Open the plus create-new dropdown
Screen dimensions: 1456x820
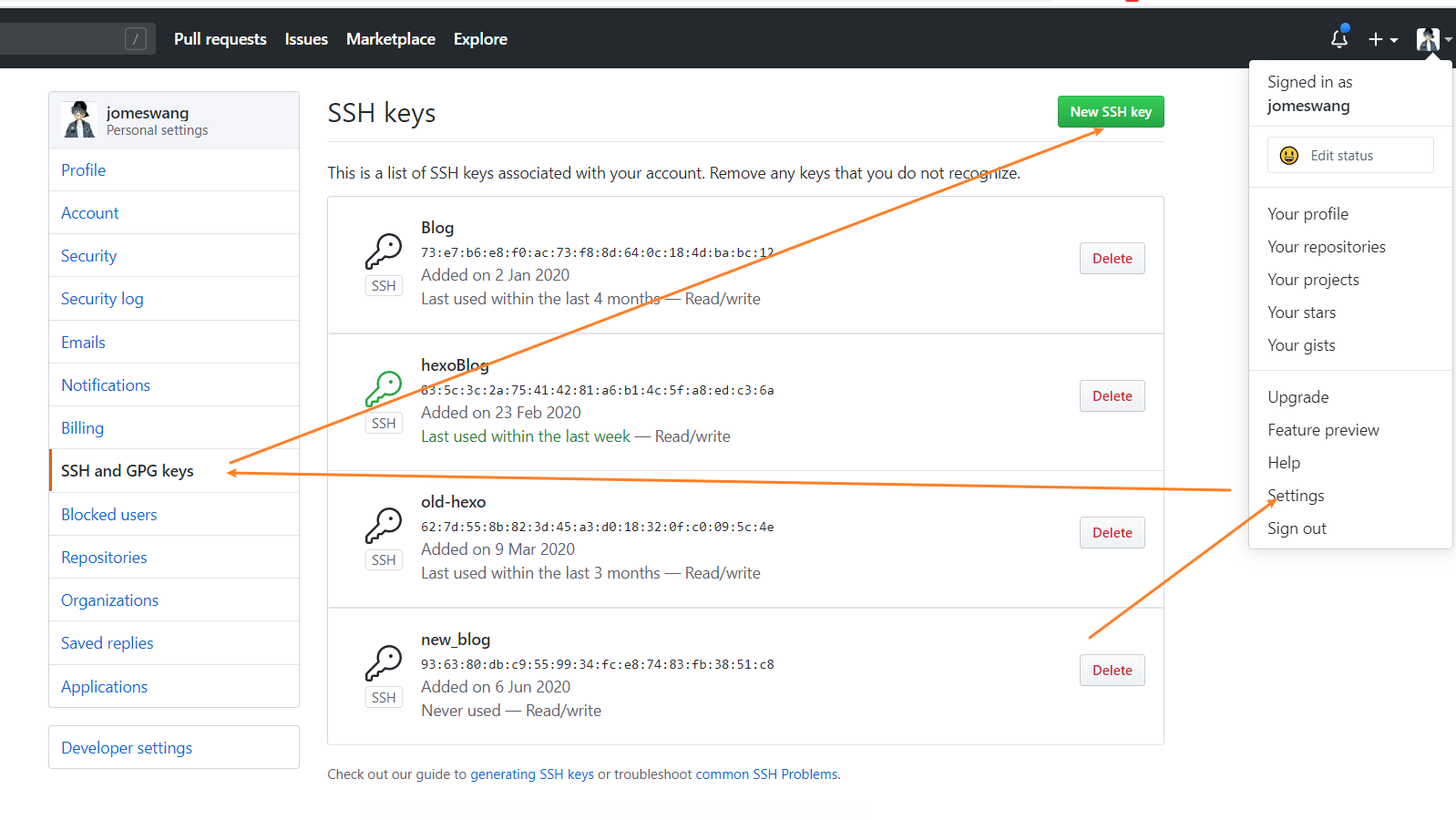(1382, 39)
